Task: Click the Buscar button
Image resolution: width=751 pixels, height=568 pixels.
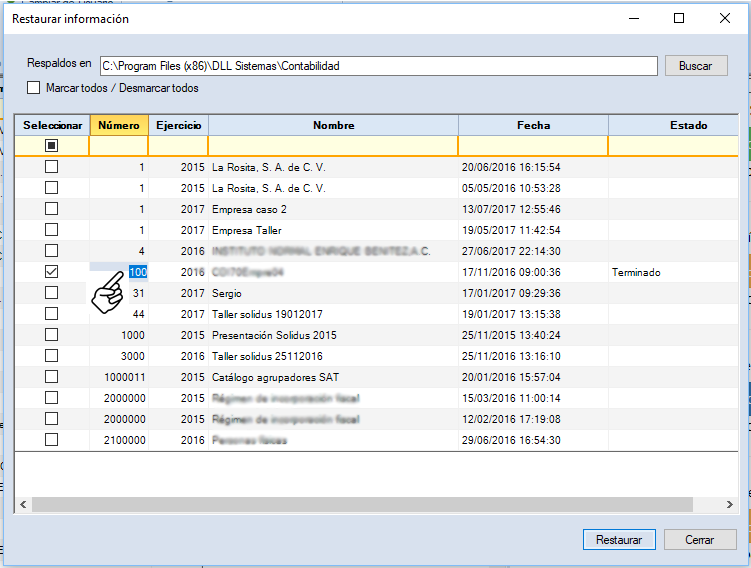Action: click(695, 66)
